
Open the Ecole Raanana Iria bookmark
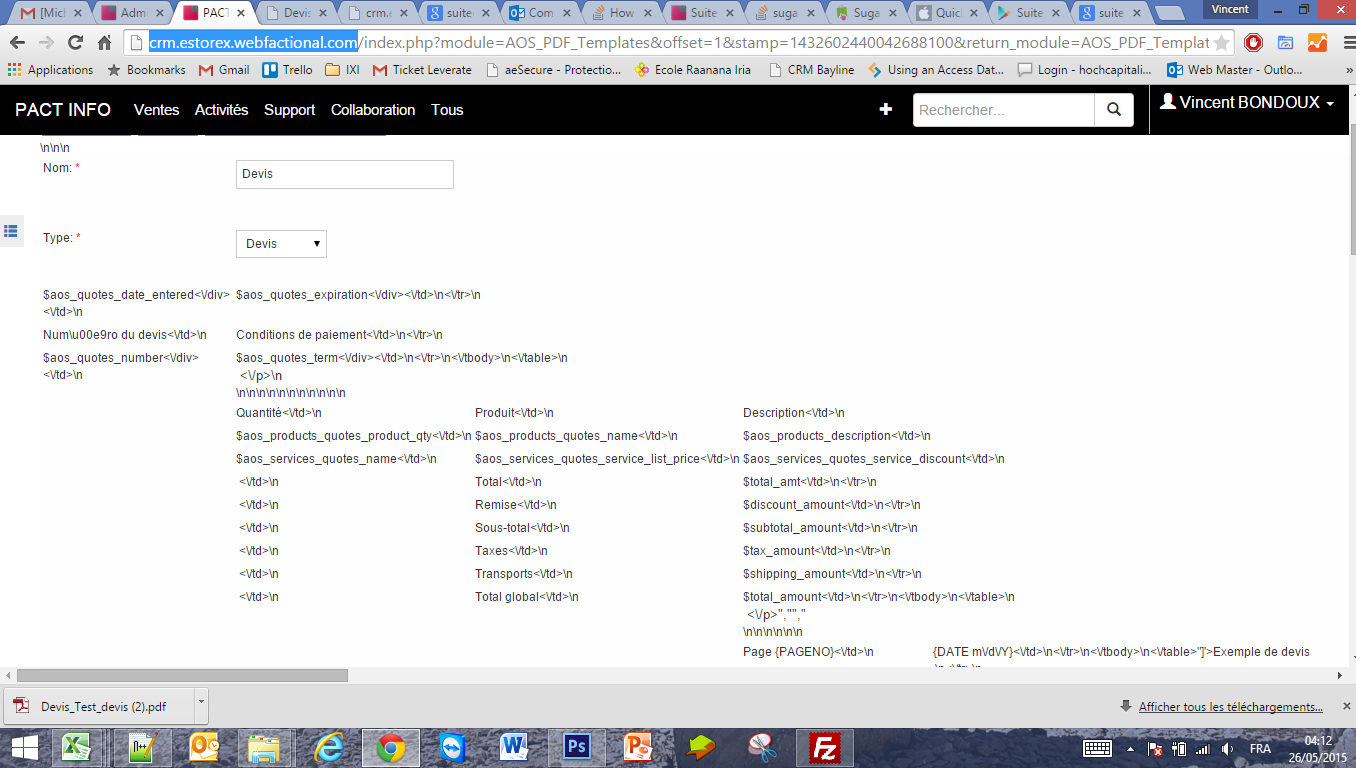(x=692, y=70)
